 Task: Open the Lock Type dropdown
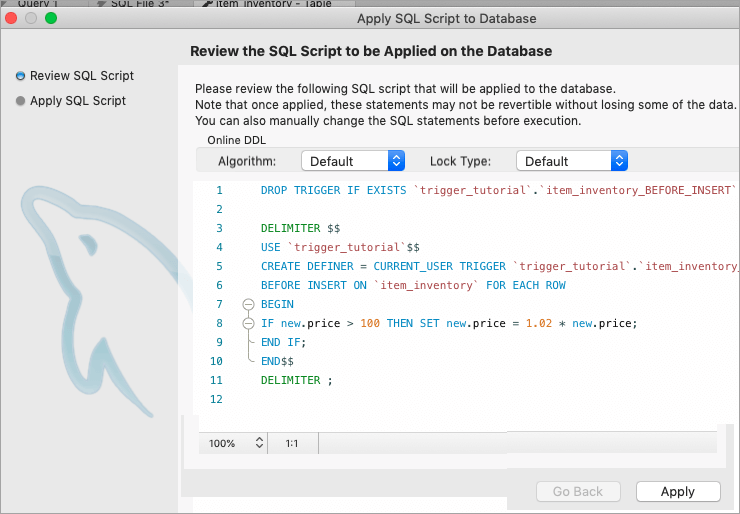tap(572, 161)
